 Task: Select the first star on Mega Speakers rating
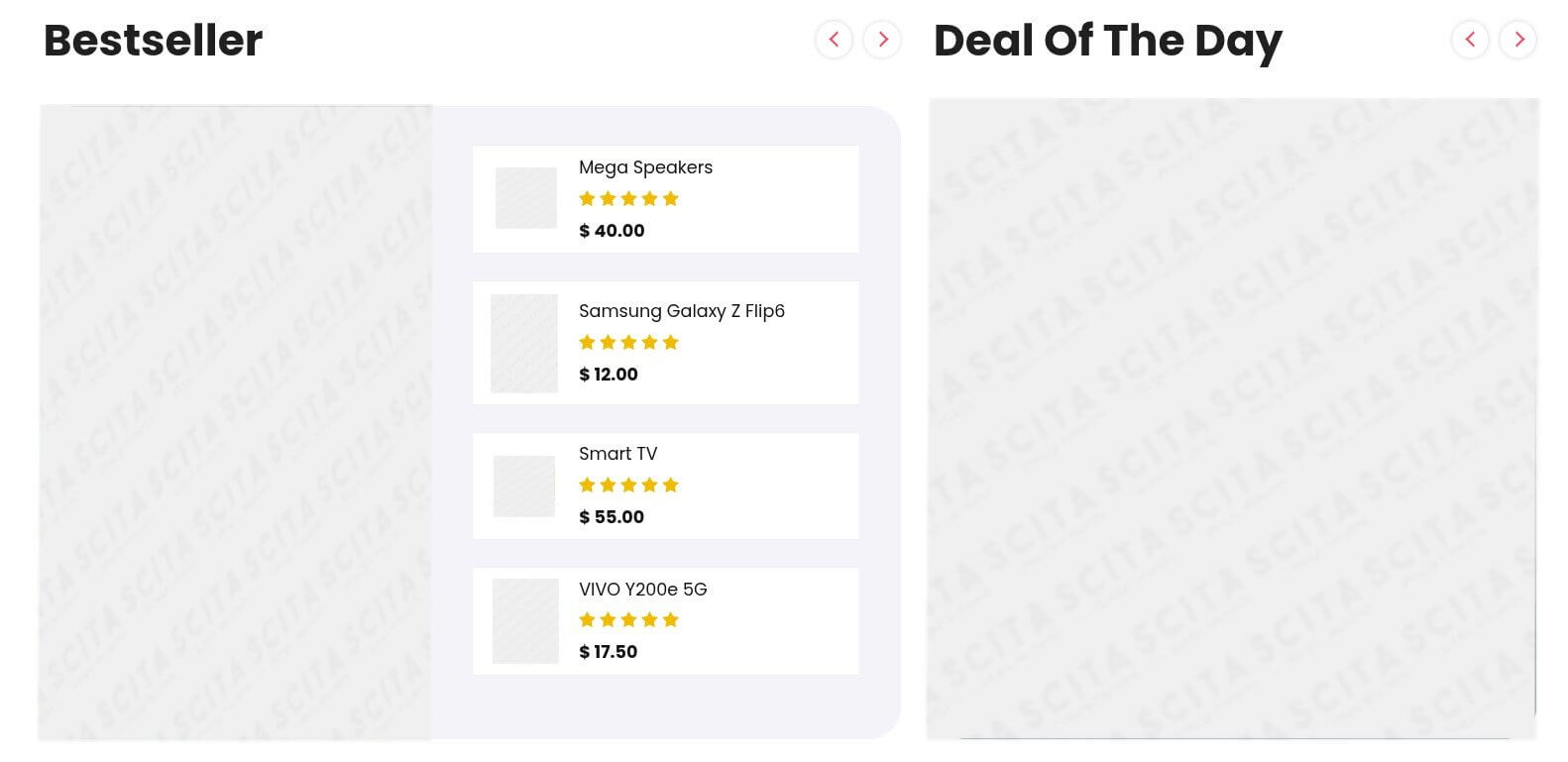pyautogui.click(x=587, y=198)
